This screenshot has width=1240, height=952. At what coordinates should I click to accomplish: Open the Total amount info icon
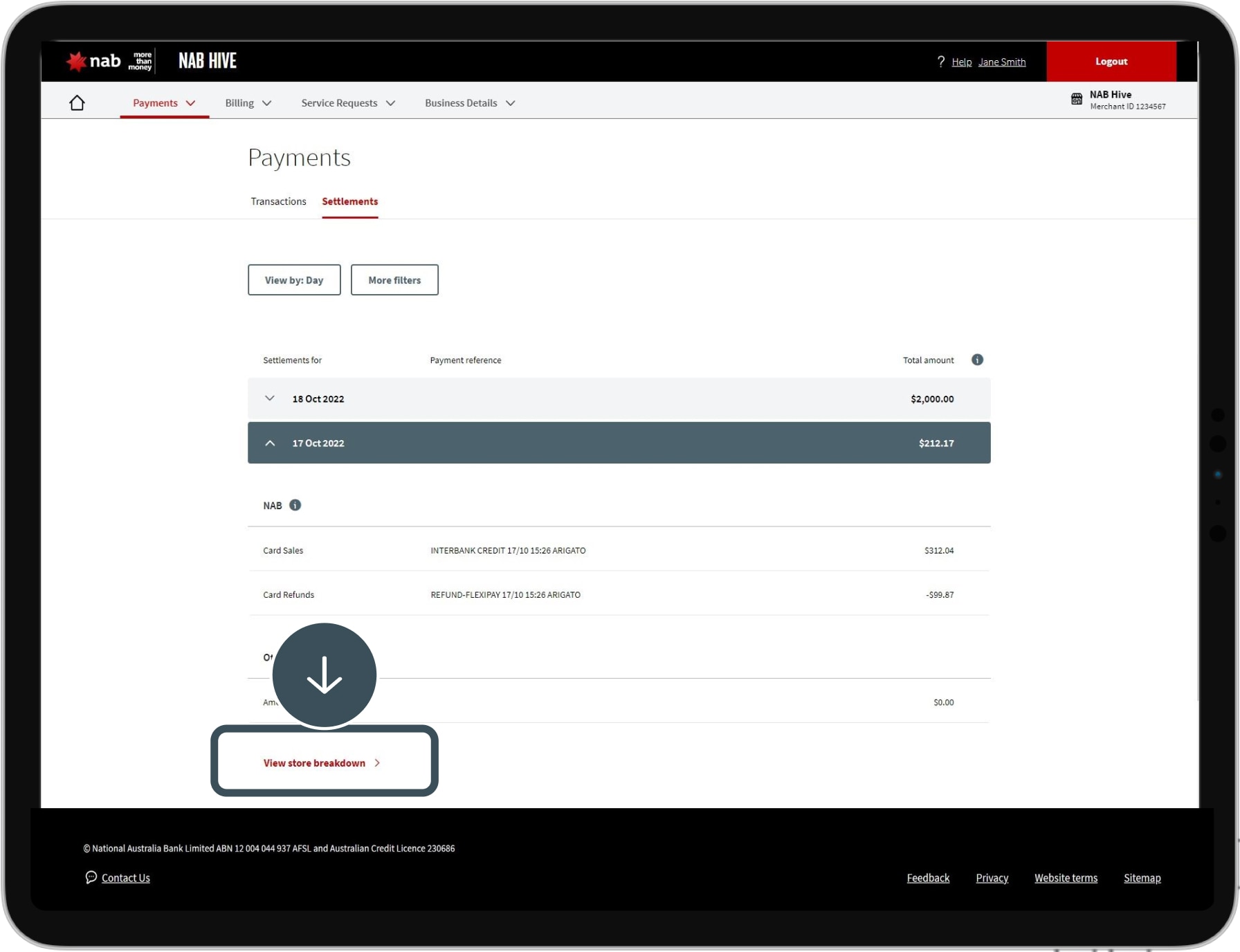tap(977, 360)
